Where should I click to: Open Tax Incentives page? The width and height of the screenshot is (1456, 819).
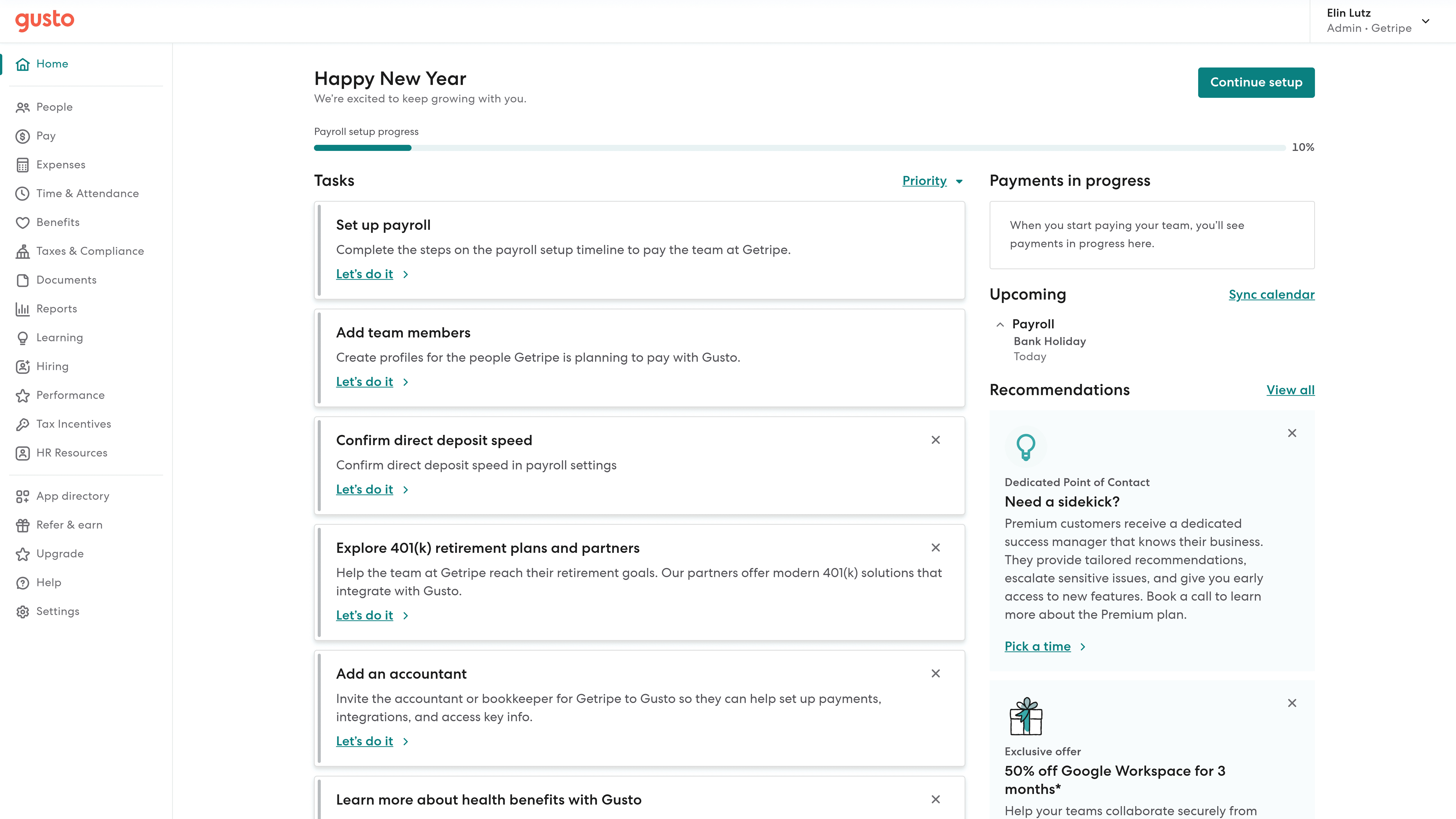point(74,424)
